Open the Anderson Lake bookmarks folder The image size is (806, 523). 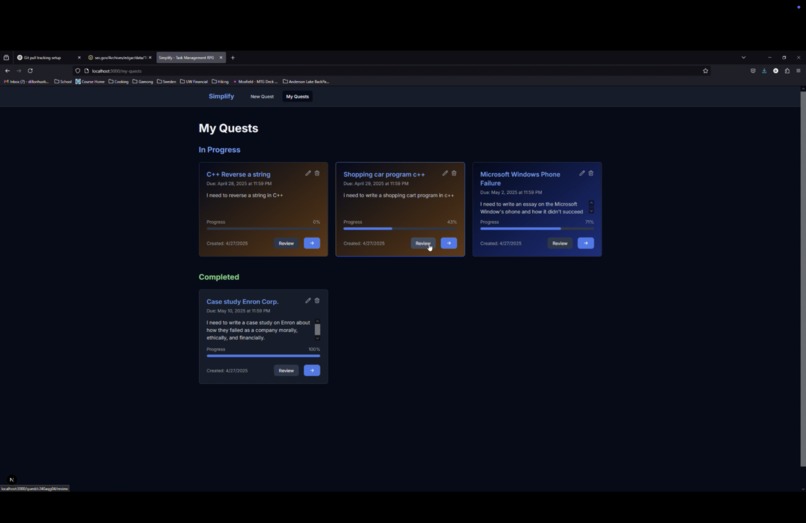306,81
